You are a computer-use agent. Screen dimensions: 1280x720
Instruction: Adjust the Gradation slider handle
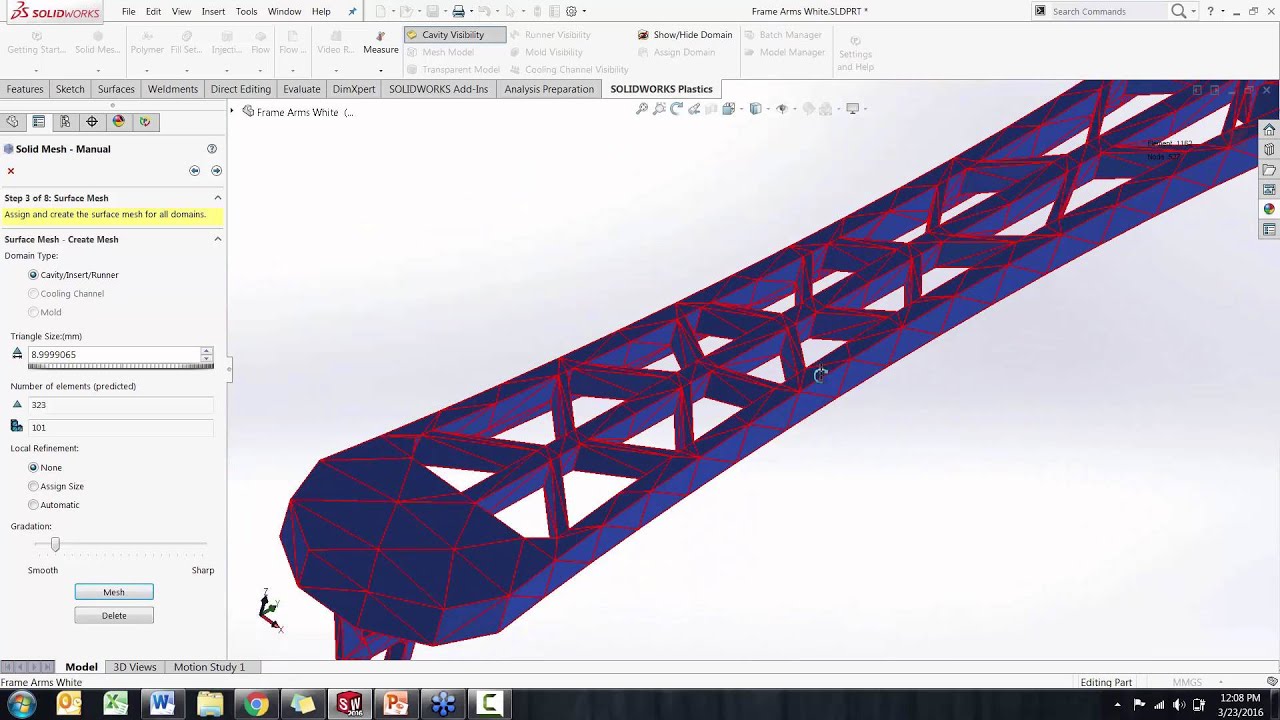(x=55, y=544)
